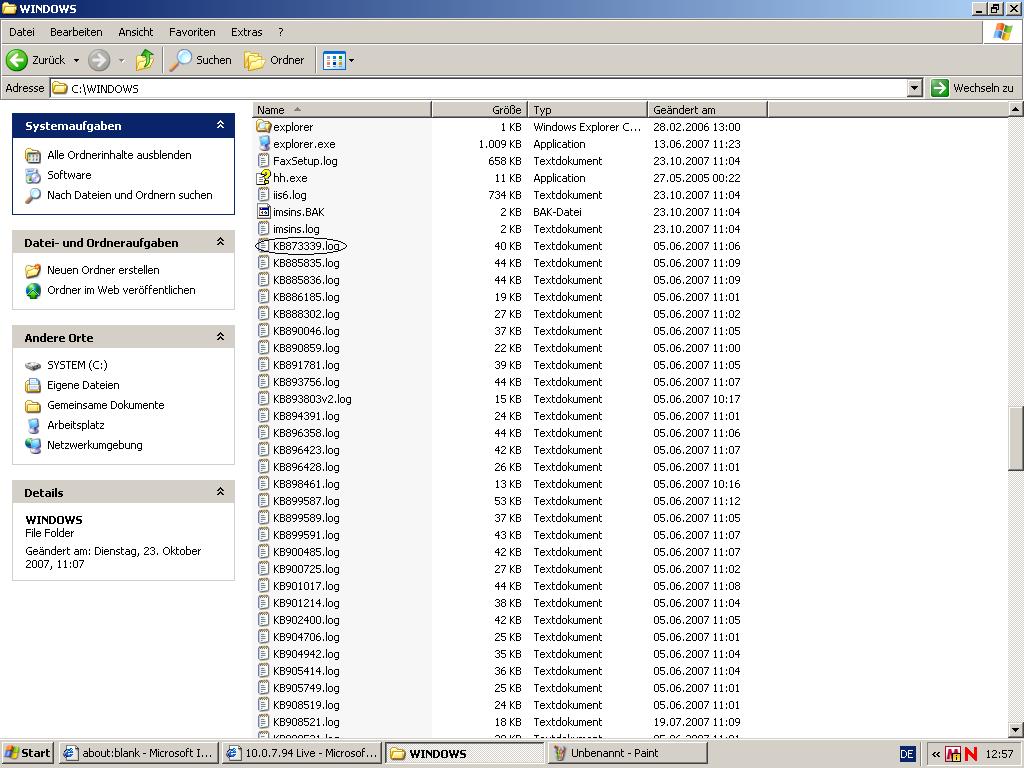Sort by Geändert am column header

pos(707,110)
